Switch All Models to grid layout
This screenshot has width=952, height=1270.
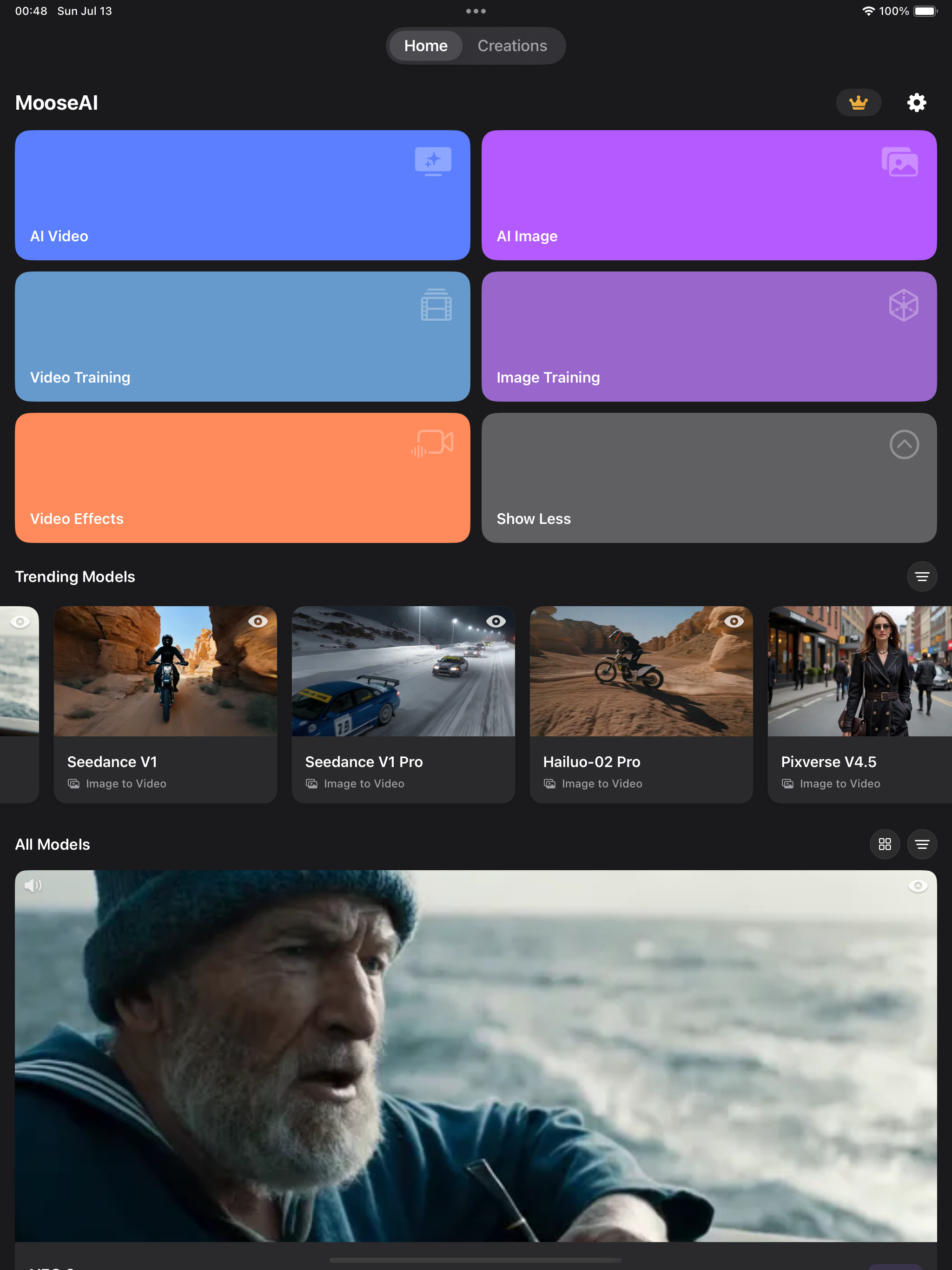(884, 844)
